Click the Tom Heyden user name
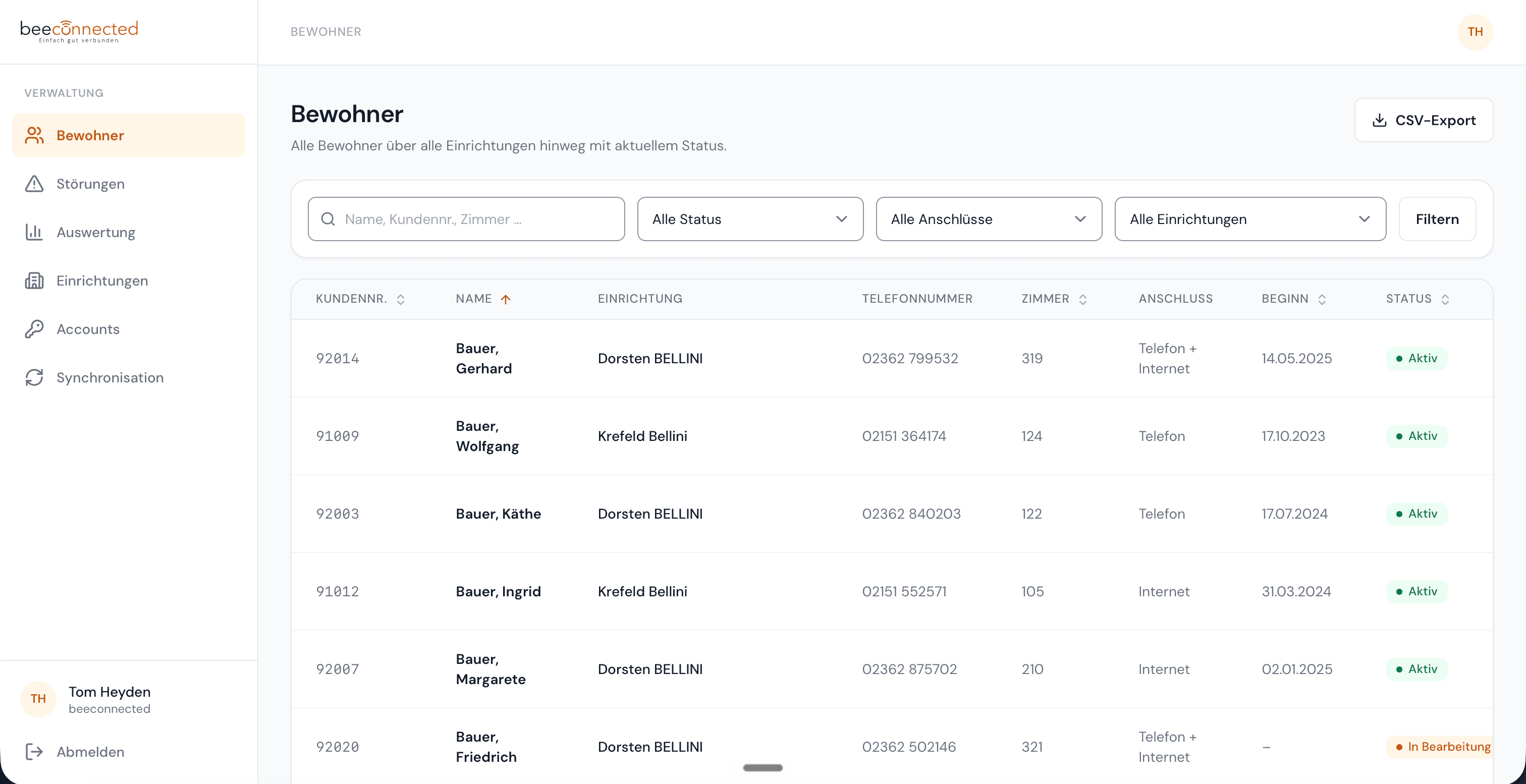Image resolution: width=1526 pixels, height=784 pixels. [110, 692]
